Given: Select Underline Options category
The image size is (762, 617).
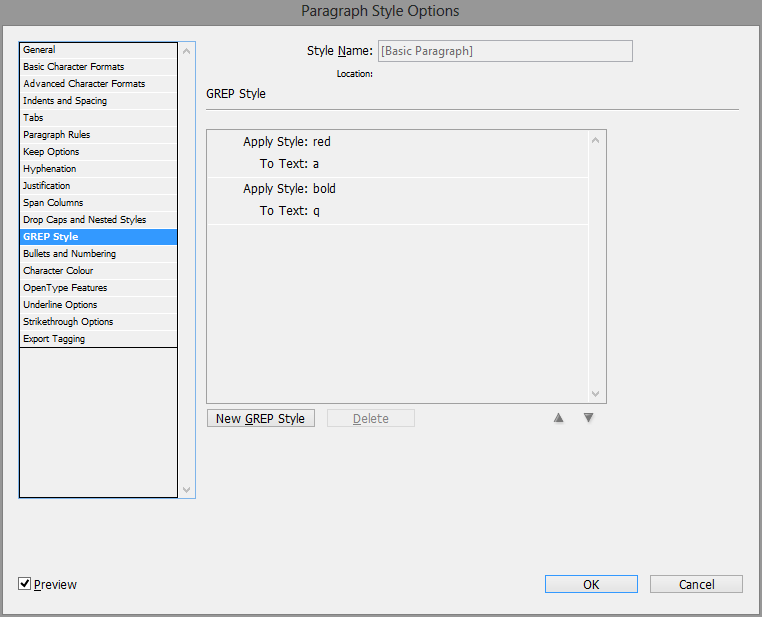Looking at the screenshot, I should pyautogui.click(x=98, y=305).
